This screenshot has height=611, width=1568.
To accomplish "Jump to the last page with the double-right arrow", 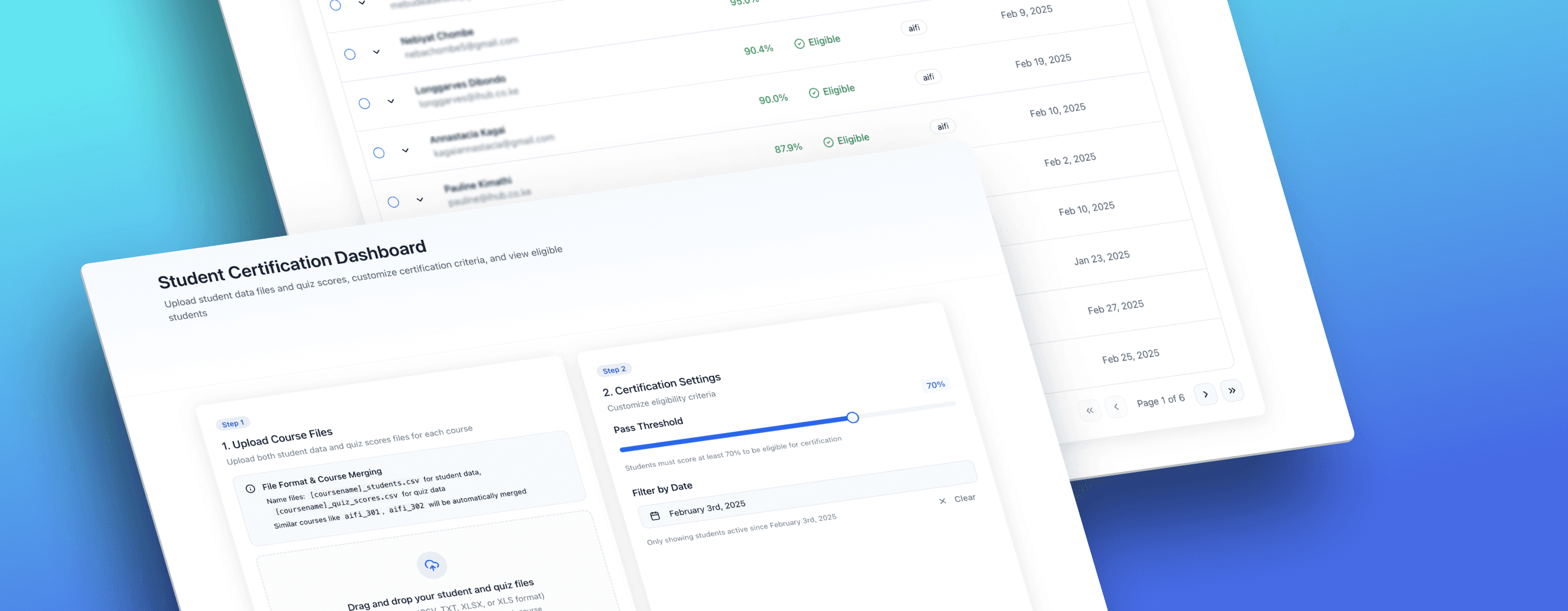I will (1232, 391).
